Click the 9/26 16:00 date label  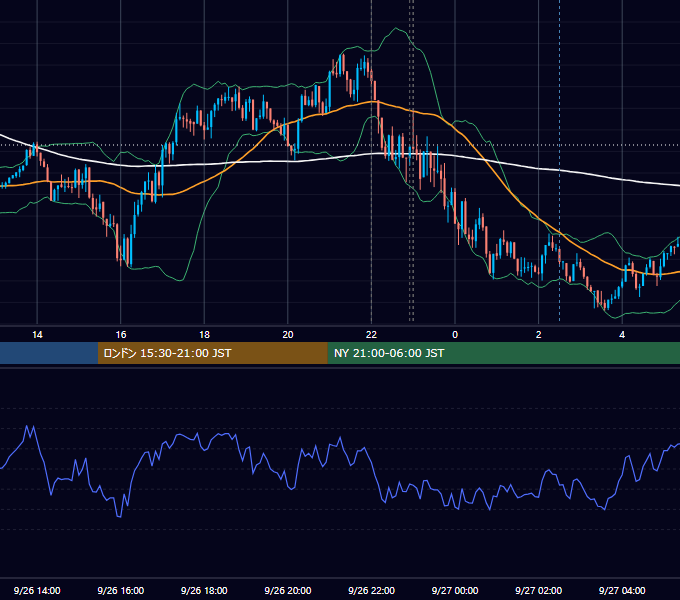[121, 590]
